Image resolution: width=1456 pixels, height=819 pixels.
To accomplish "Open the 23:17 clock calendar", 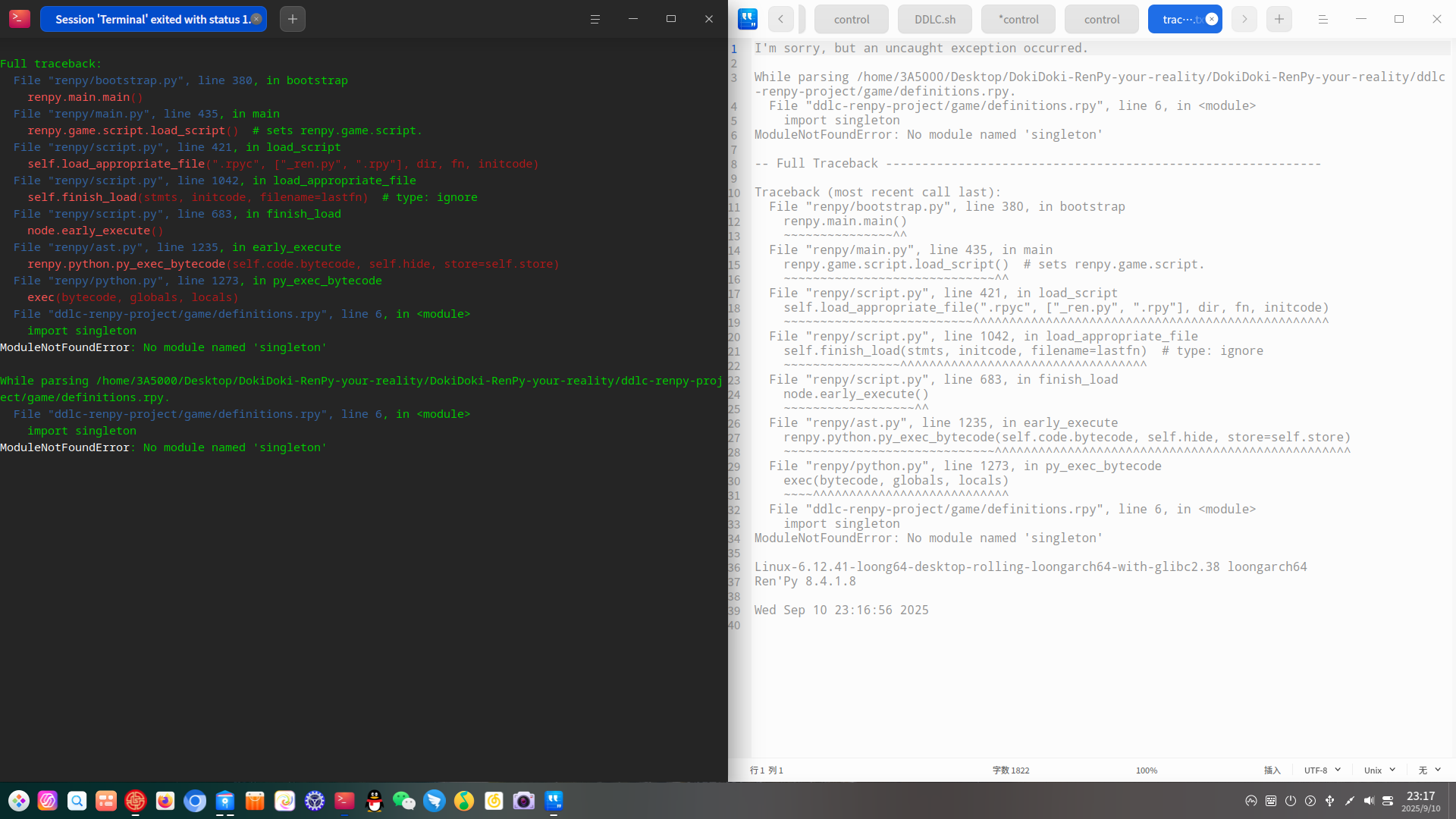I will [1420, 801].
